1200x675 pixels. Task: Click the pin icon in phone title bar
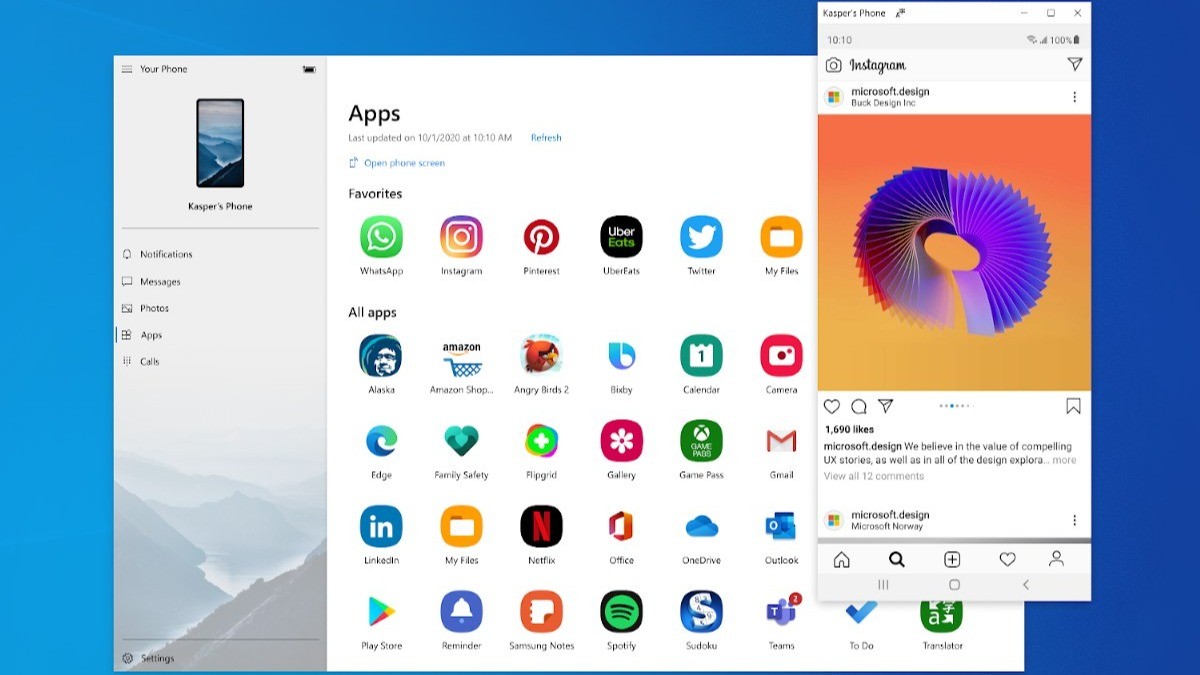[901, 13]
